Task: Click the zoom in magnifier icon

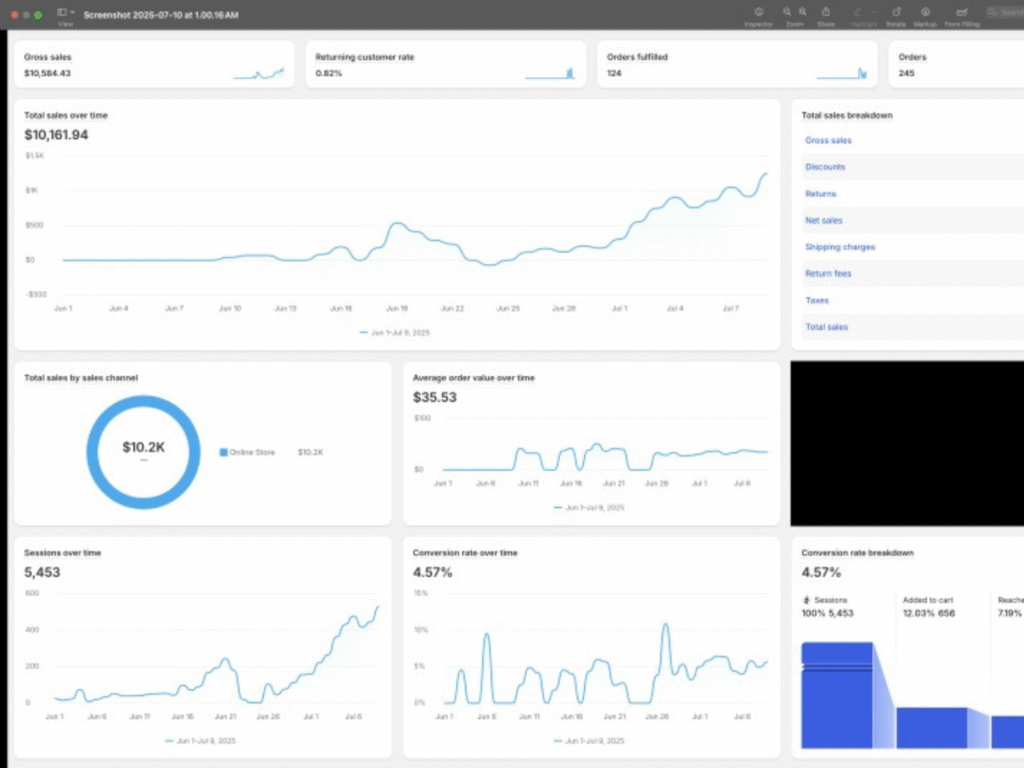Action: (x=803, y=12)
